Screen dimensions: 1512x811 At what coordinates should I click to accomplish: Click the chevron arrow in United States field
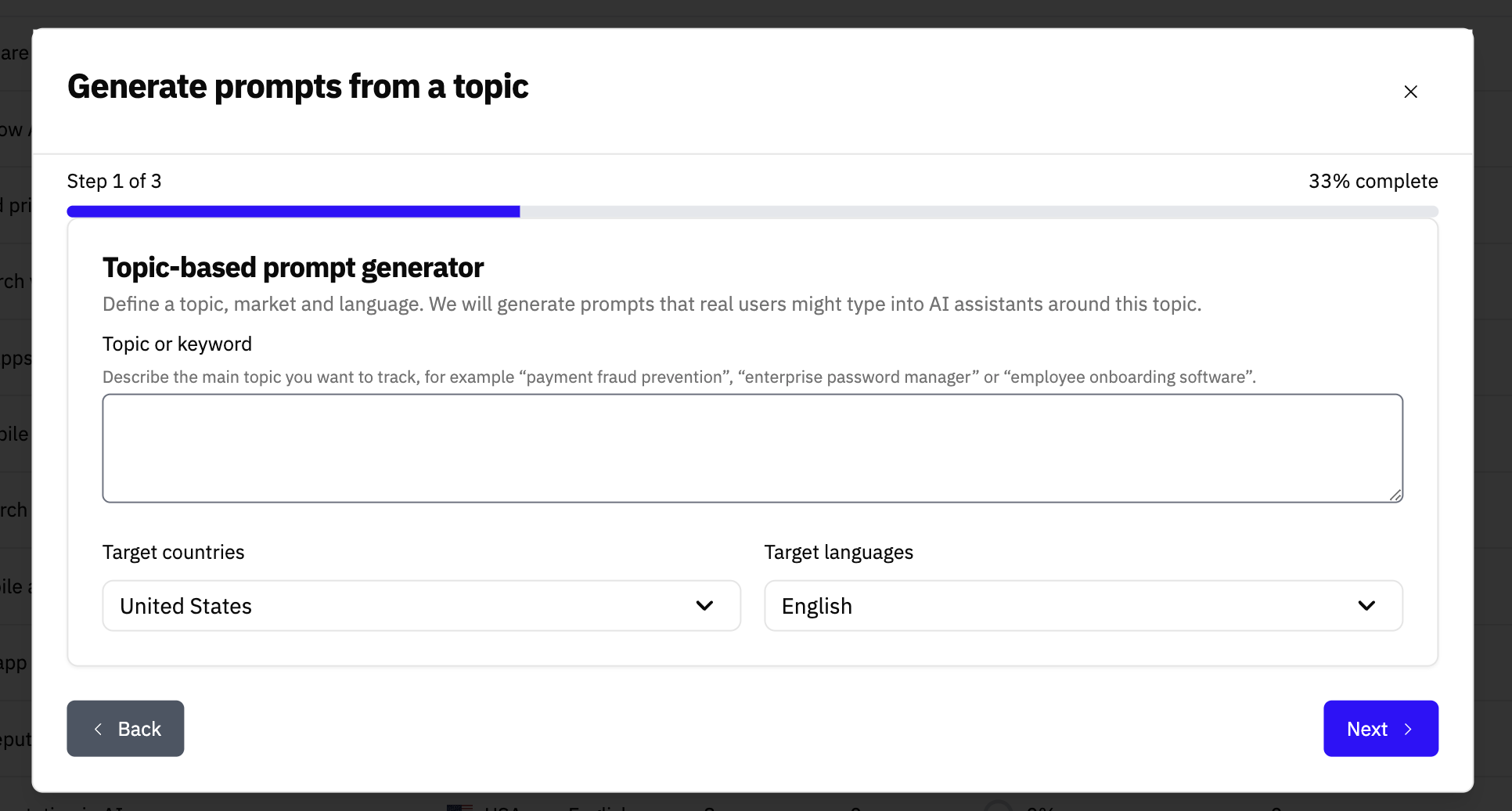[704, 605]
